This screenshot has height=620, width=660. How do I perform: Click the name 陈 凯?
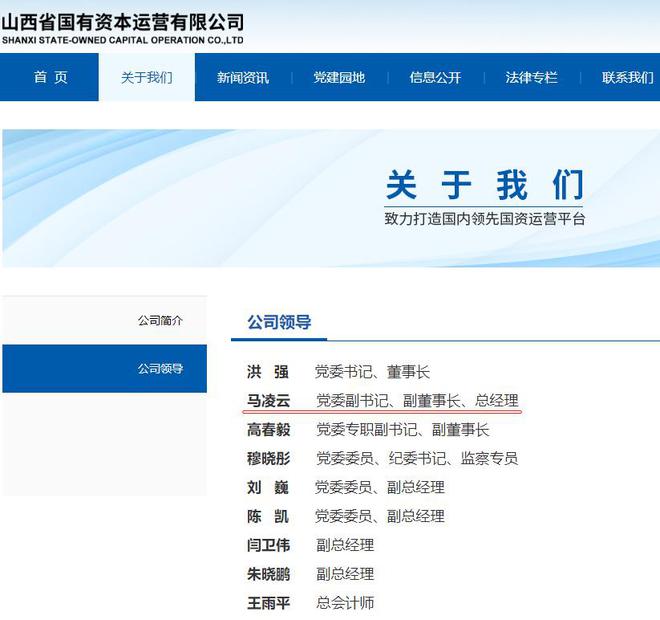[268, 516]
